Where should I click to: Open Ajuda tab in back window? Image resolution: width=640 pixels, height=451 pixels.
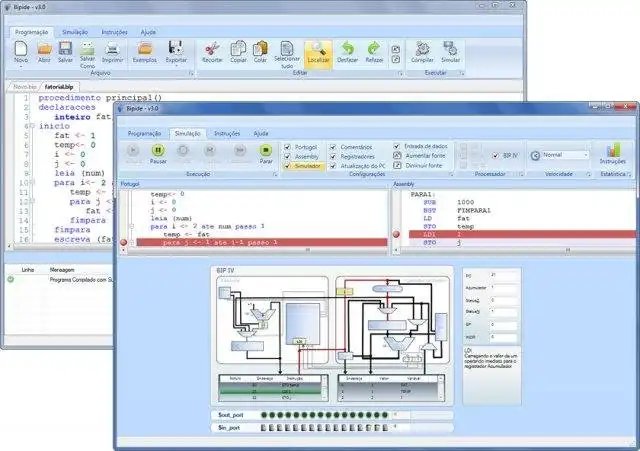tap(148, 32)
